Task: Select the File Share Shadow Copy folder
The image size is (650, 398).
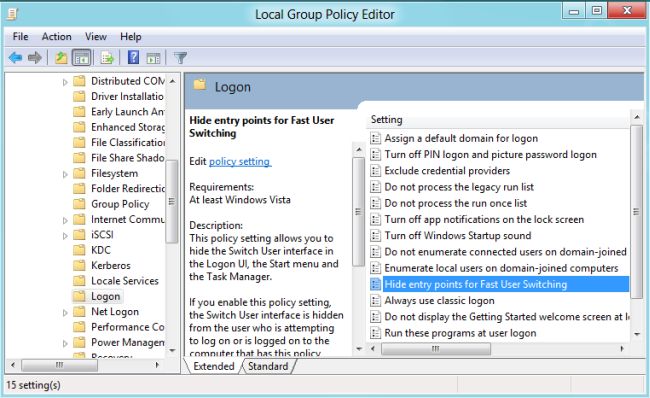Action: [x=127, y=158]
